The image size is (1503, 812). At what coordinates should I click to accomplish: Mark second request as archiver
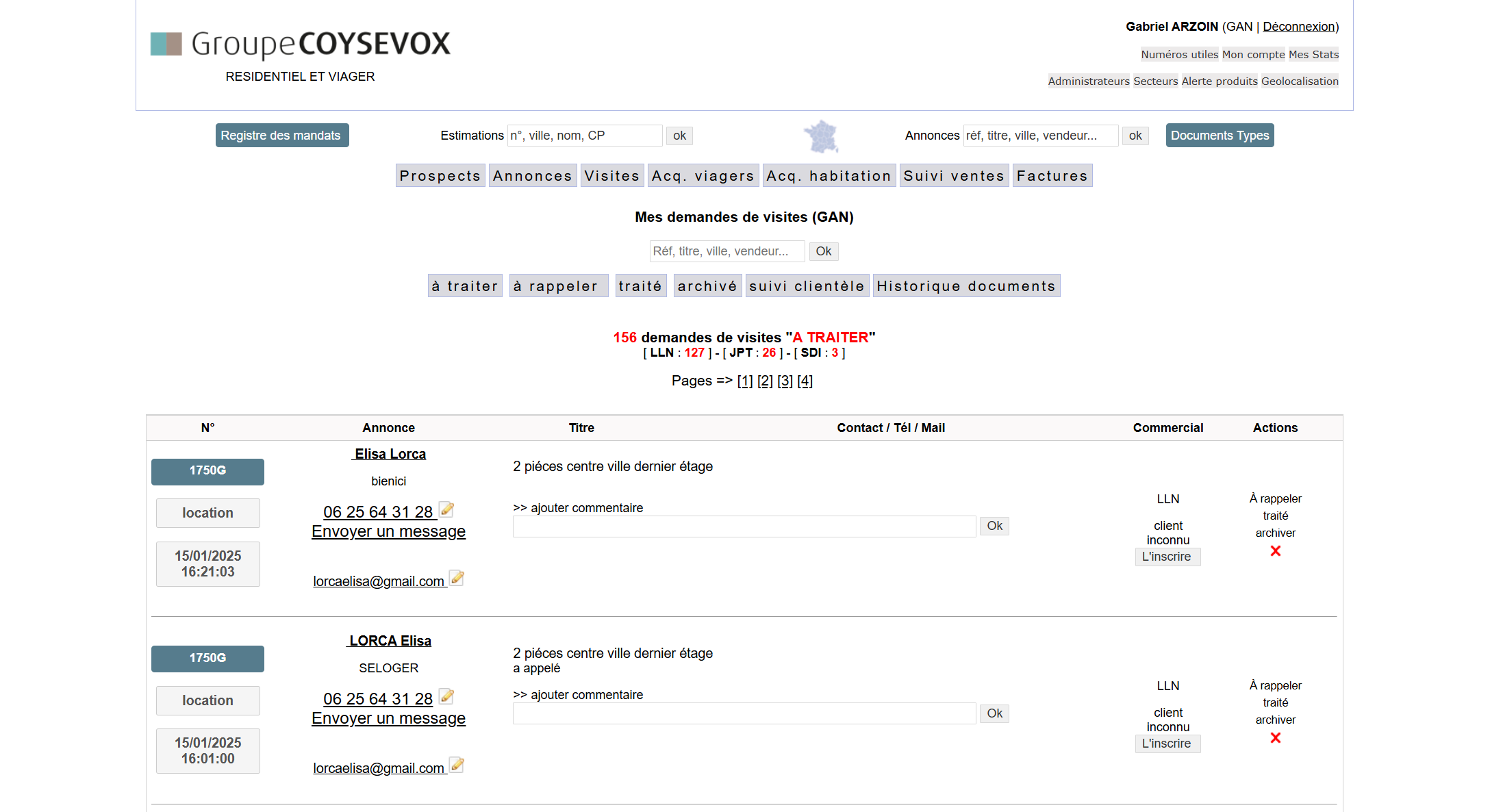click(1275, 720)
